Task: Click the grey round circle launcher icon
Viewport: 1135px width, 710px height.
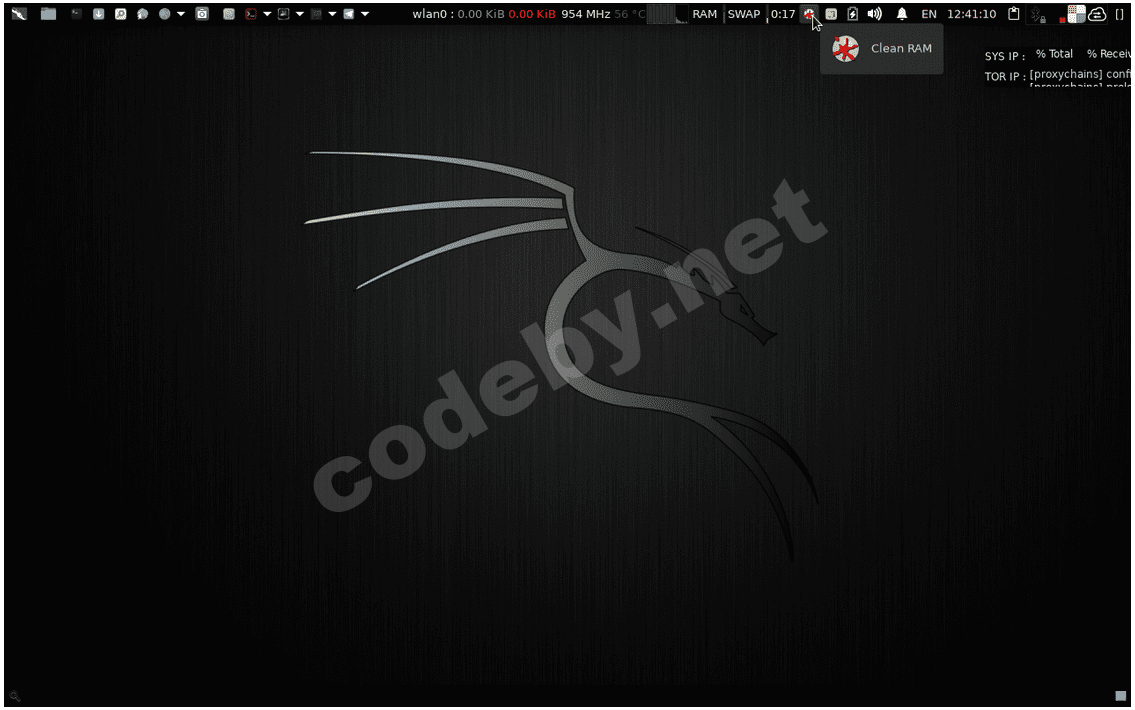Action: (165, 14)
